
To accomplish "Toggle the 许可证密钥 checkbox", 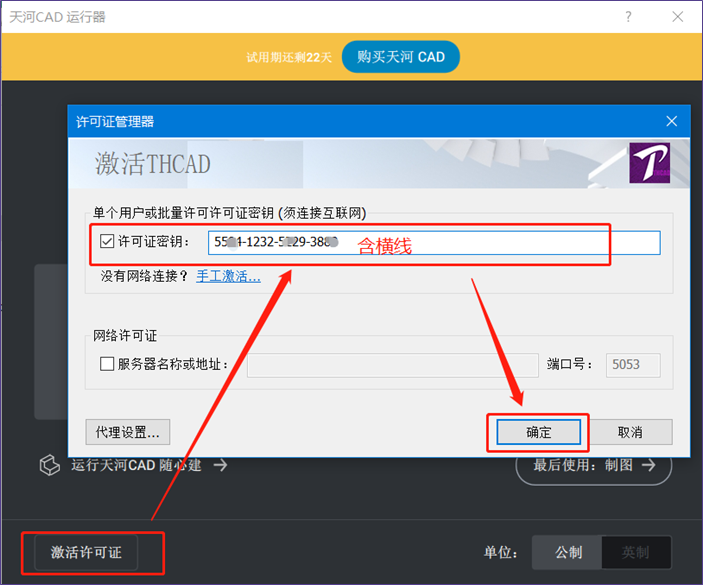I will pyautogui.click(x=107, y=241).
